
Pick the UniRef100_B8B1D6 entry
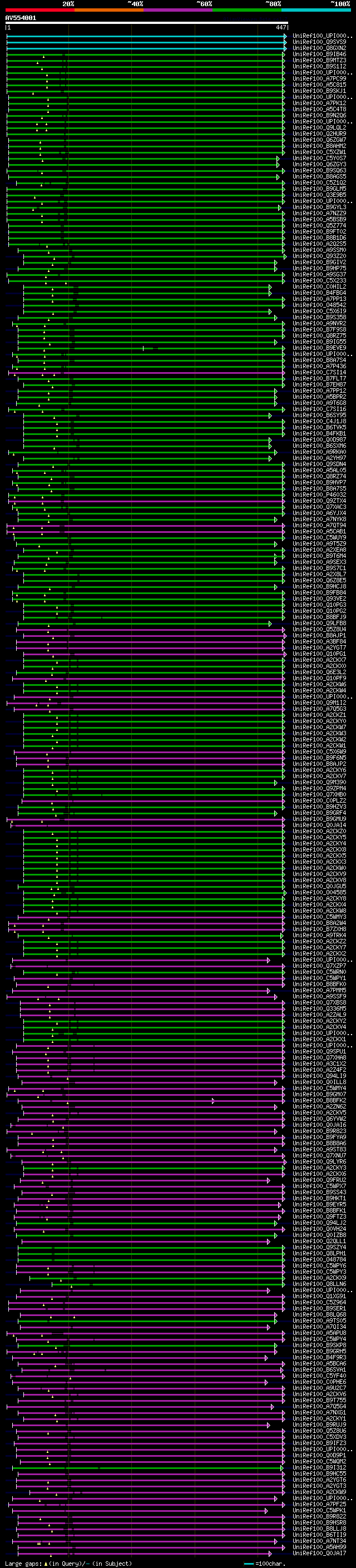[319, 238]
